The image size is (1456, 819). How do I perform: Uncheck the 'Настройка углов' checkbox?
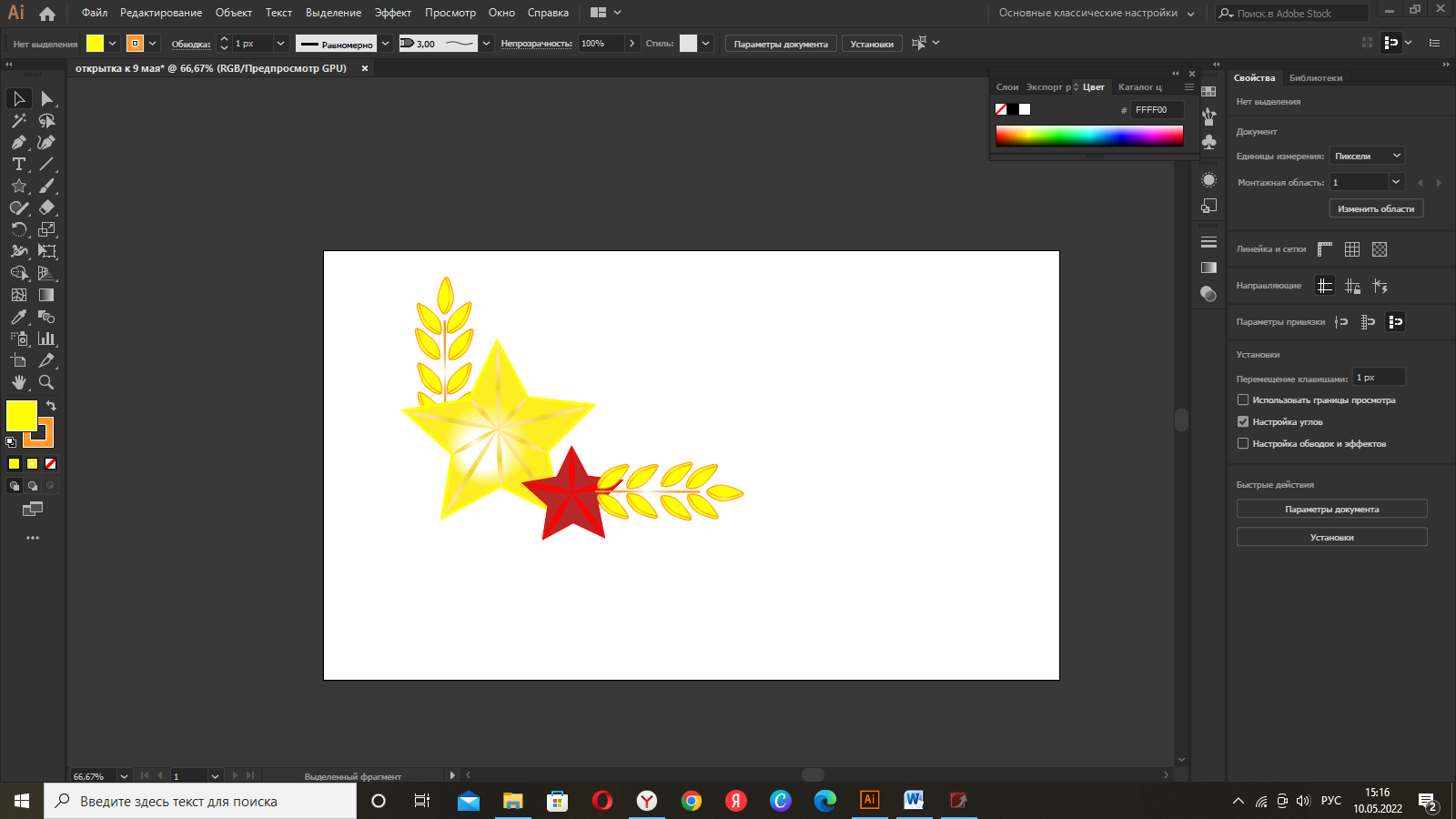point(1243,421)
